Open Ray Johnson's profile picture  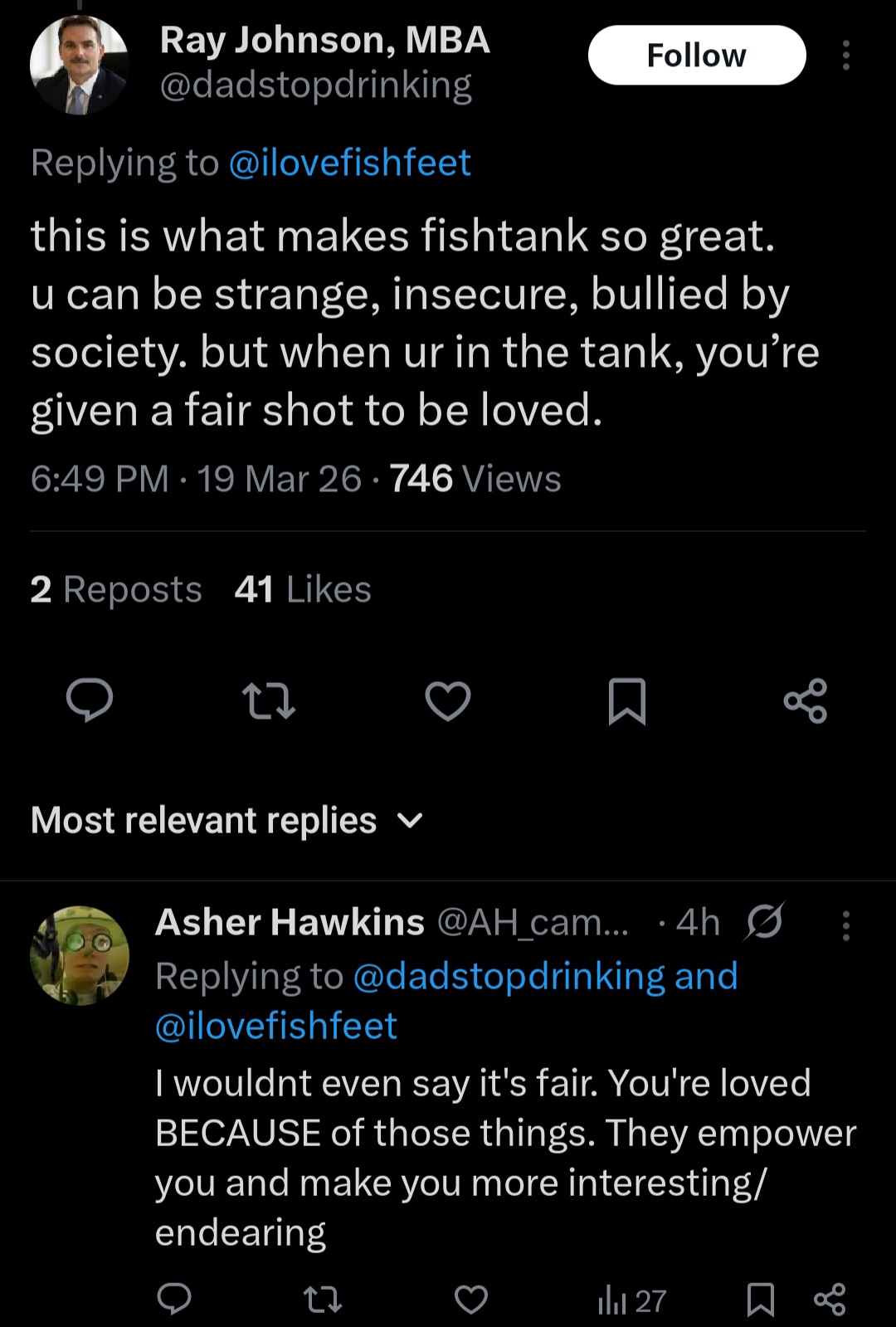tap(79, 65)
